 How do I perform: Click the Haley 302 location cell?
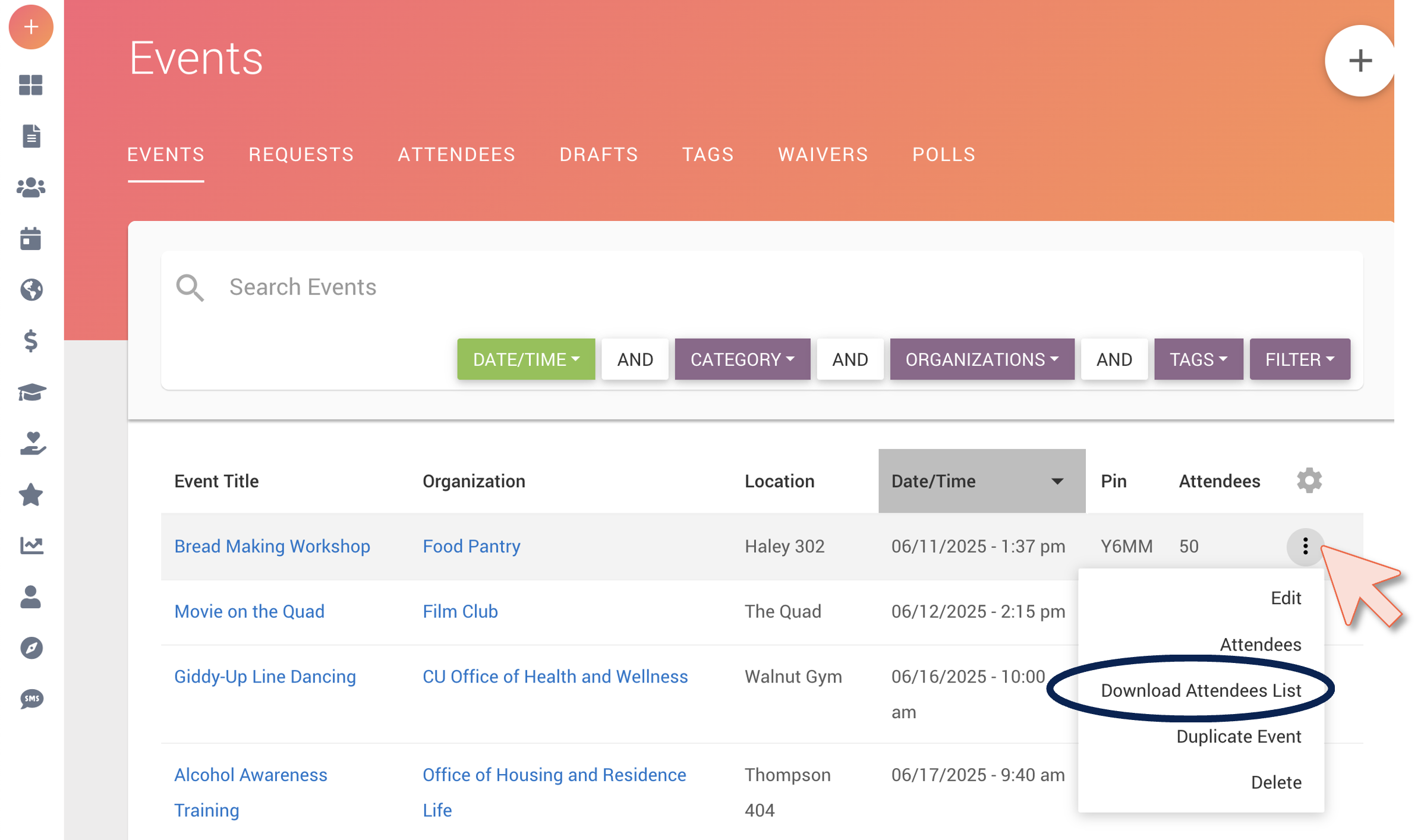785,546
